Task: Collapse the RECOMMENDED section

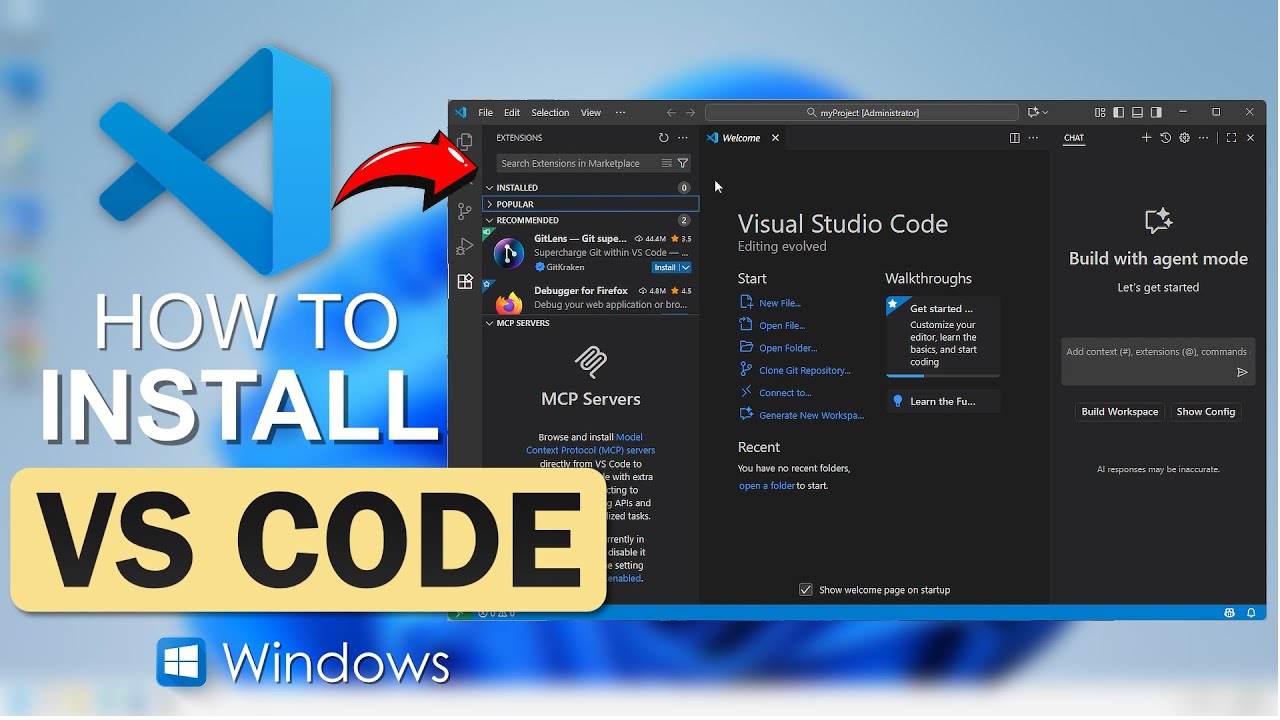Action: coord(590,220)
